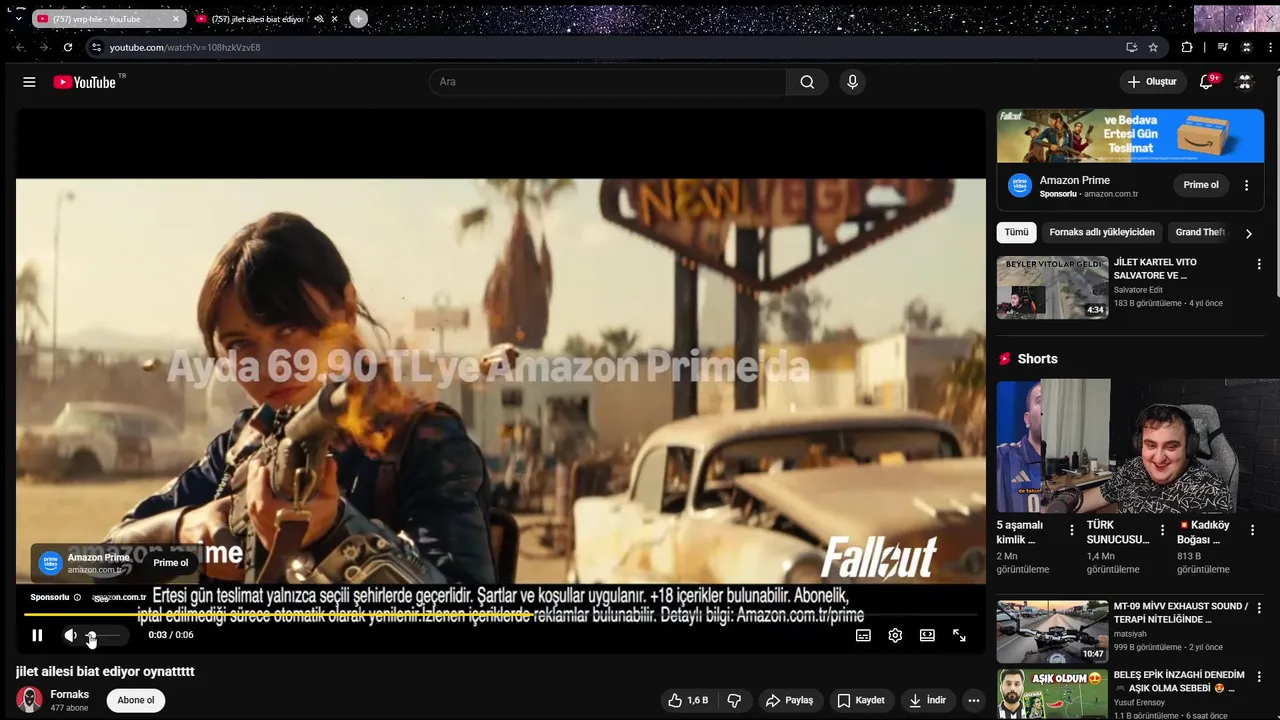The image size is (1280, 720).
Task: Open the Amazon Prime ad options menu
Action: (1246, 185)
